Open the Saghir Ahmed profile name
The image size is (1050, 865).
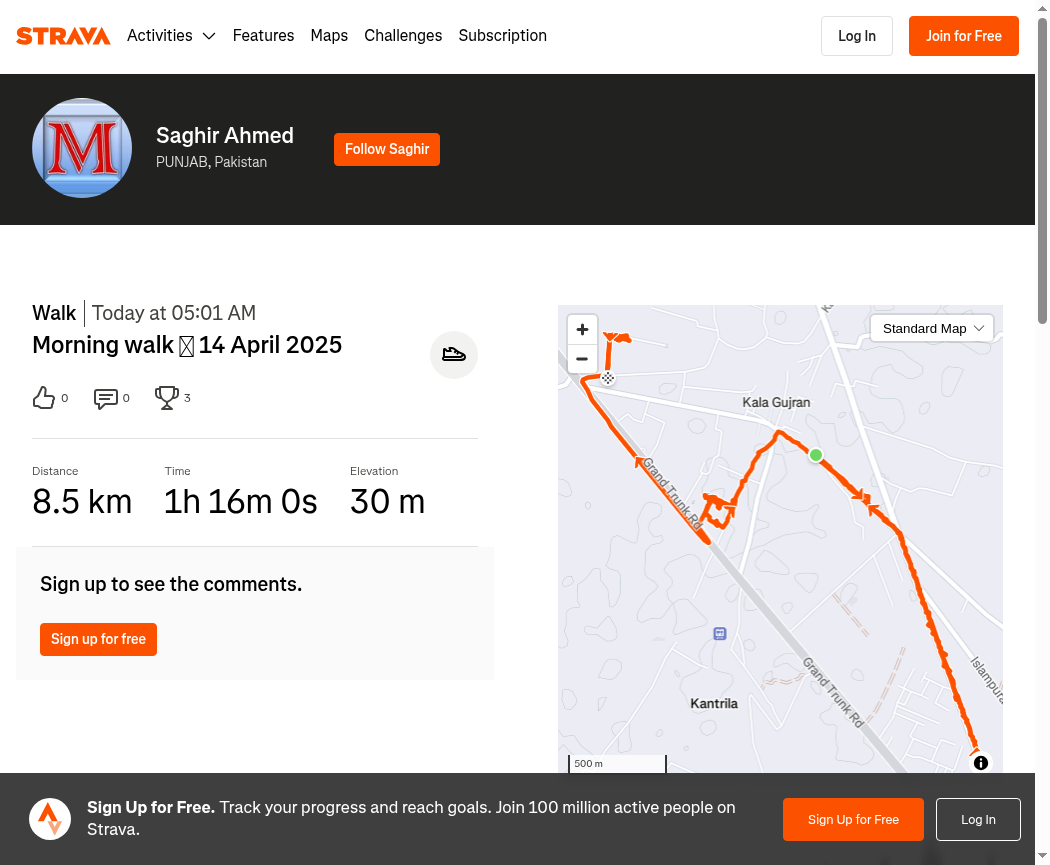(x=225, y=135)
